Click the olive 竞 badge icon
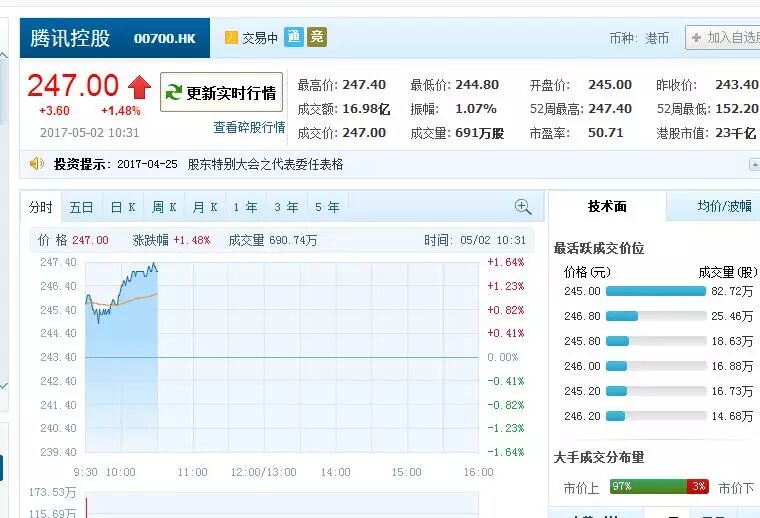 coord(317,38)
